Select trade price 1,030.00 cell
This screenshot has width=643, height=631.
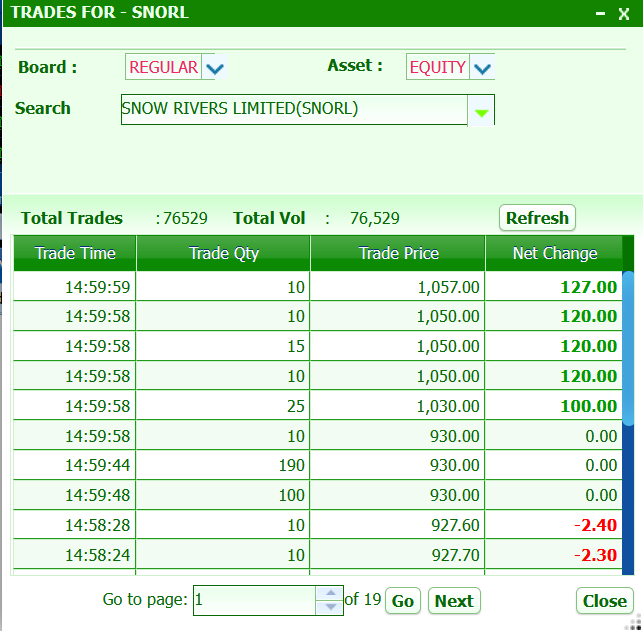pos(397,406)
